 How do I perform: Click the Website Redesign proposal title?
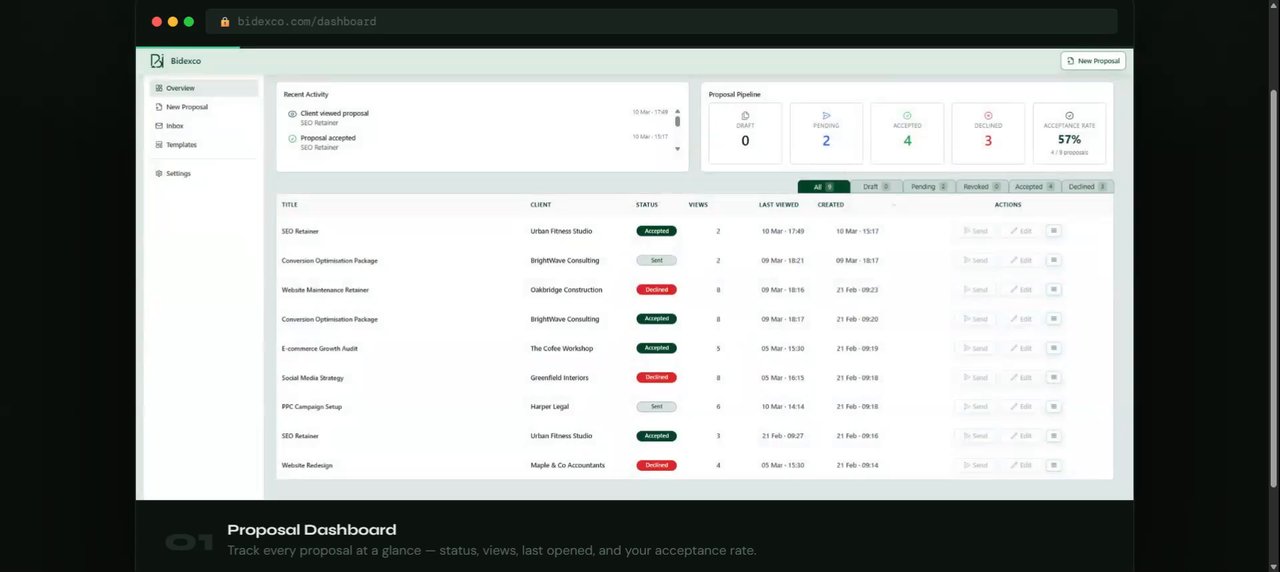307,465
